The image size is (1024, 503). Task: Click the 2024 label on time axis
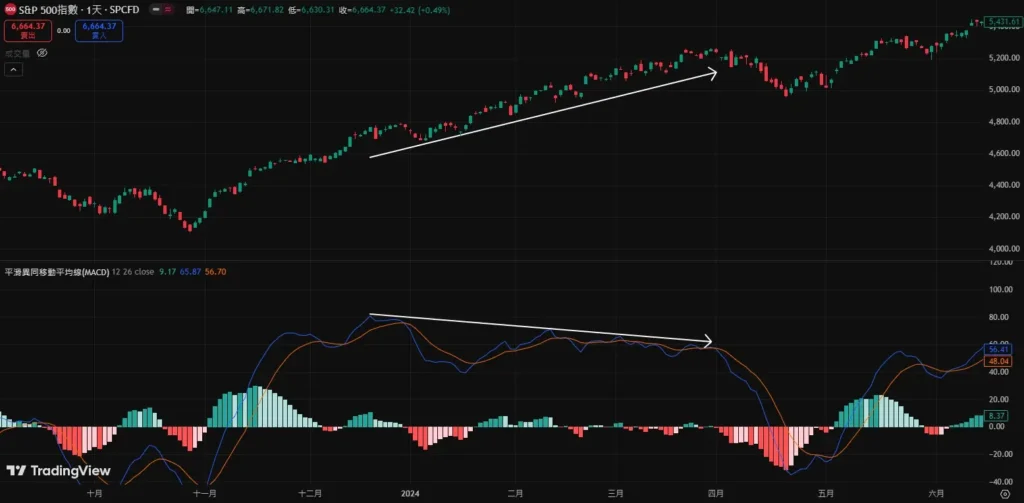point(408,493)
